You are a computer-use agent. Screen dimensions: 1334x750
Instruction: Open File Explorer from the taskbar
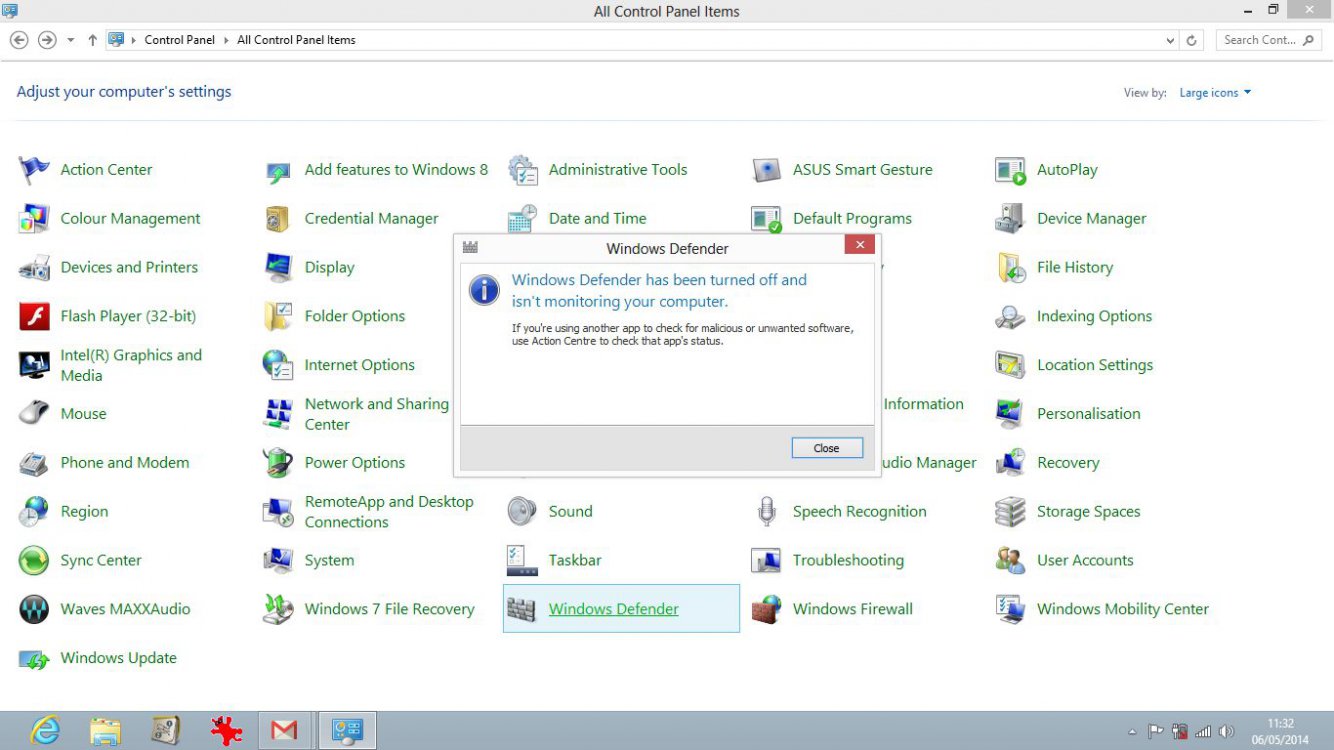tap(105, 731)
